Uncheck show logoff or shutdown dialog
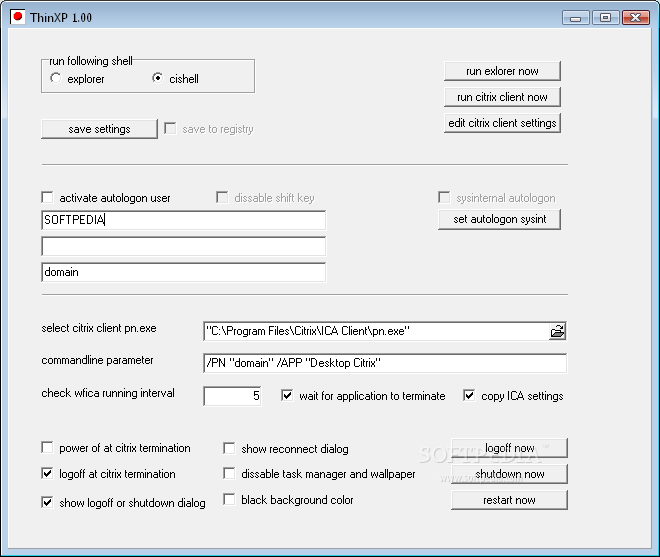Screen dimensions: 660x557 (x=47, y=502)
